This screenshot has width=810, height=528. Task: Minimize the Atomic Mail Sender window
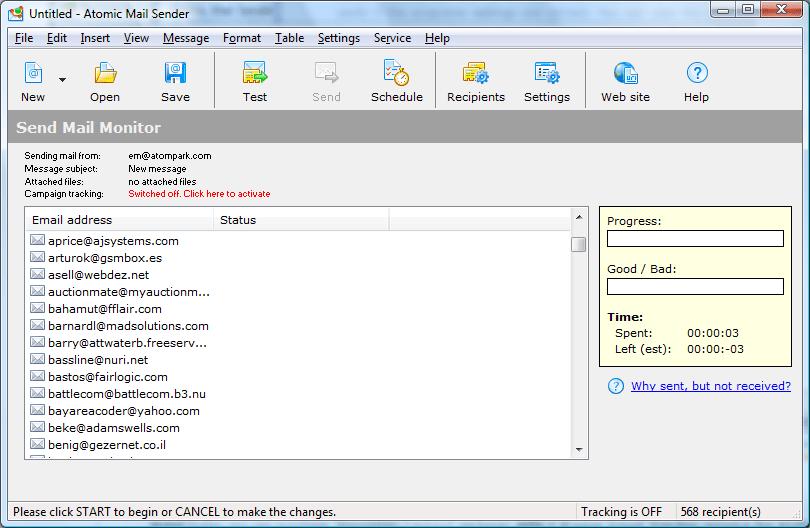pos(724,9)
